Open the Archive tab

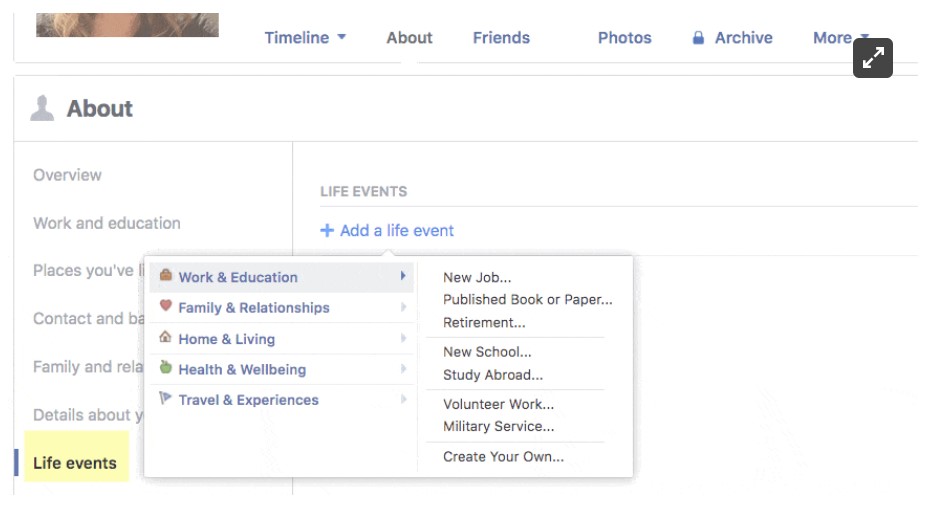pos(744,38)
